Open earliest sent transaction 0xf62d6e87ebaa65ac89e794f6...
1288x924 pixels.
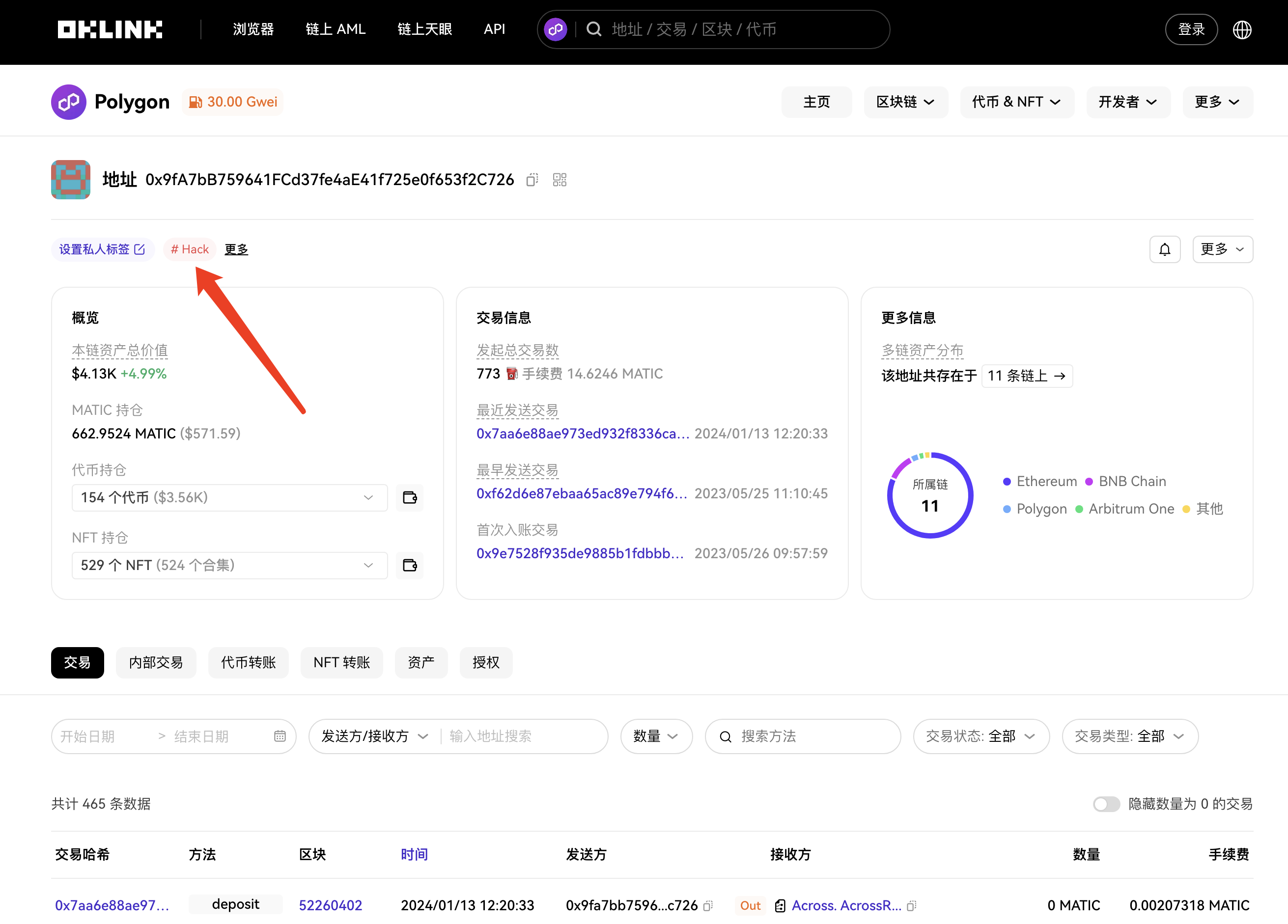[582, 494]
